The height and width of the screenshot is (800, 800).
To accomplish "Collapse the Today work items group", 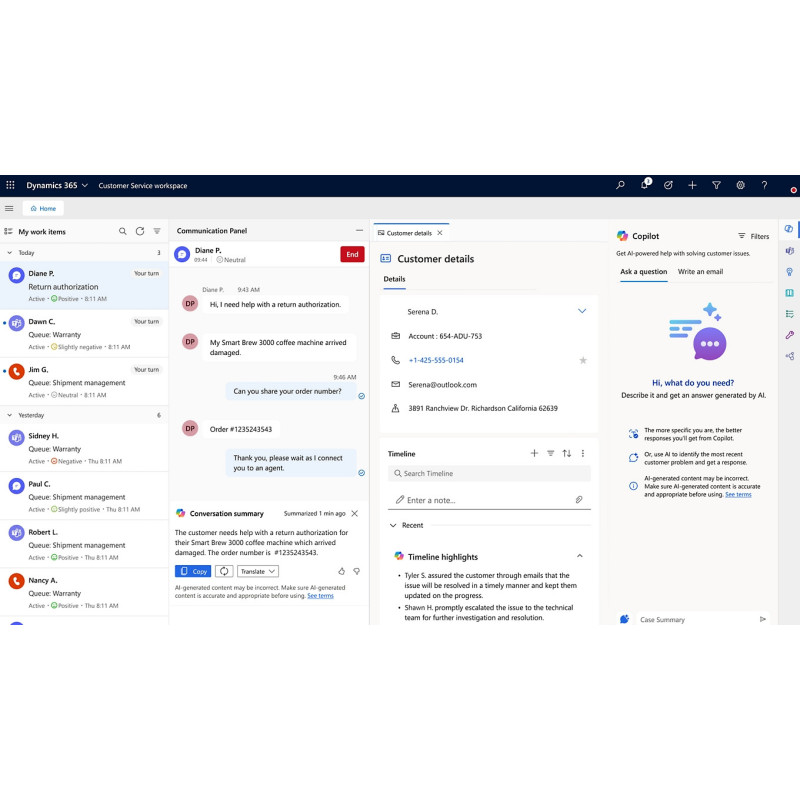I will (x=9, y=253).
